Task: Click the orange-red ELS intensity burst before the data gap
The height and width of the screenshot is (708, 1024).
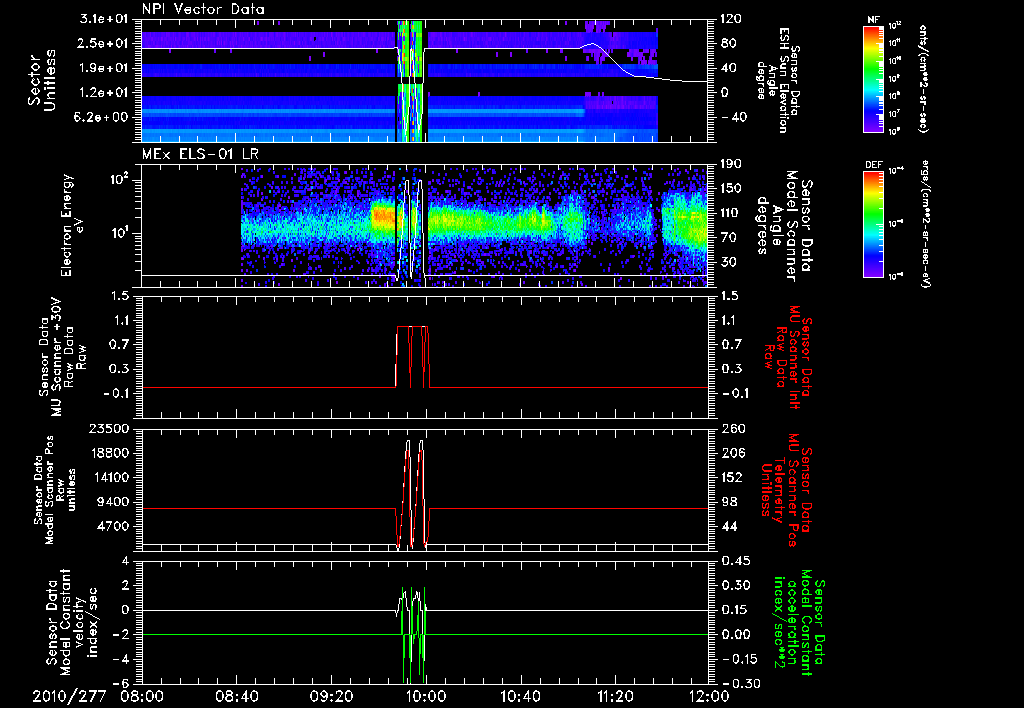Action: tap(383, 217)
